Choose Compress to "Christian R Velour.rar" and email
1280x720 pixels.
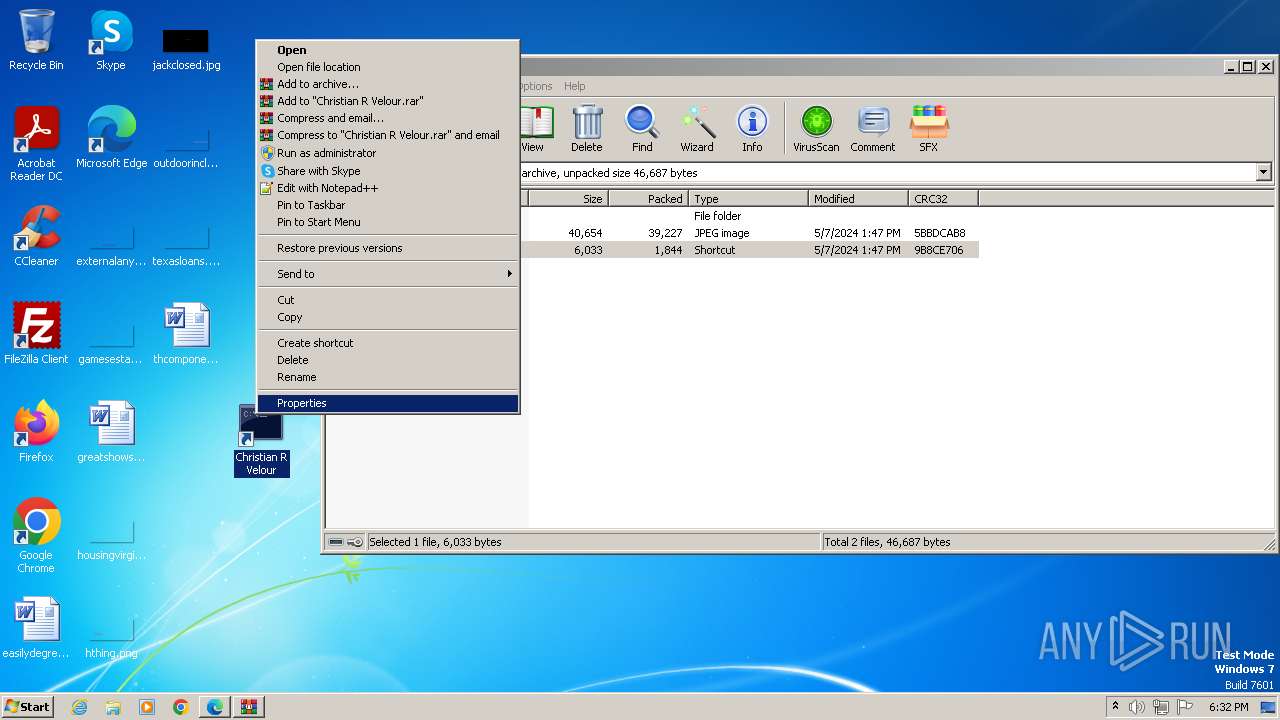tap(388, 135)
